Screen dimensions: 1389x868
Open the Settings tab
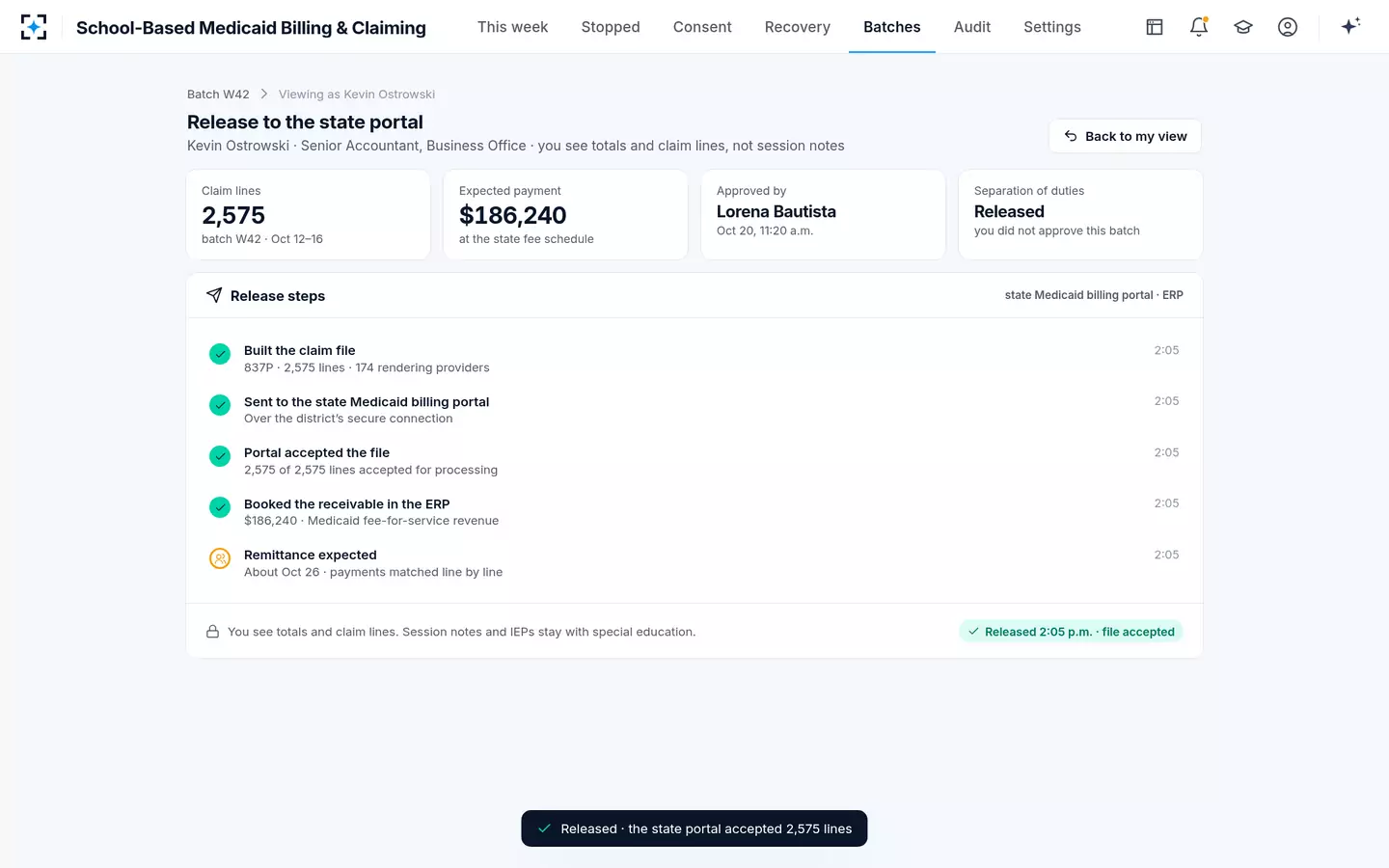pyautogui.click(x=1052, y=27)
